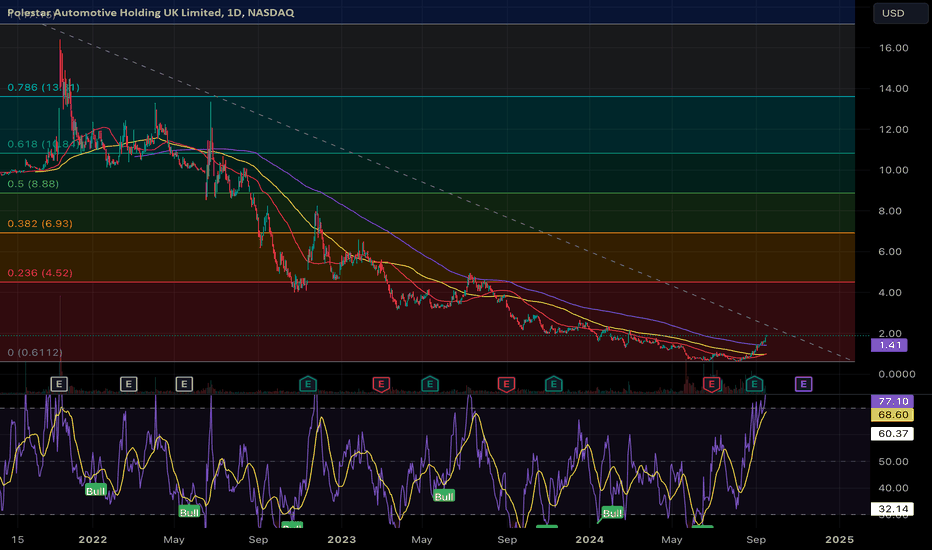This screenshot has height=550, width=932.
Task: Click the purple 77.10 RSI value tag
Action: click(892, 401)
